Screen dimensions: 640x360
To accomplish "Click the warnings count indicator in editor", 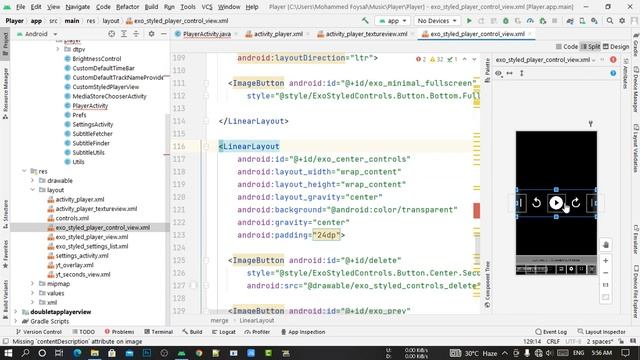I will pyautogui.click(x=436, y=60).
